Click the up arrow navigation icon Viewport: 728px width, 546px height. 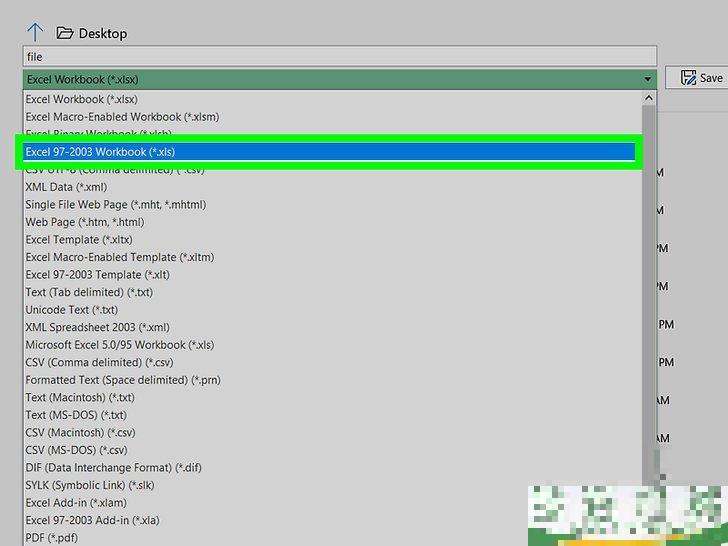coord(33,33)
